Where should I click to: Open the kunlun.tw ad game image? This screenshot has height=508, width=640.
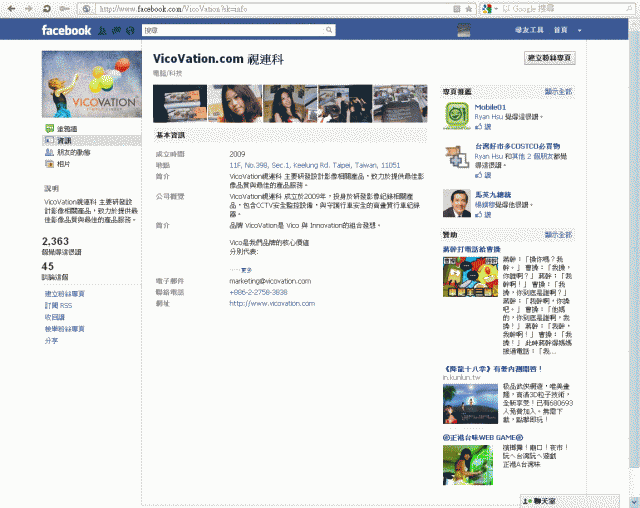[470, 404]
